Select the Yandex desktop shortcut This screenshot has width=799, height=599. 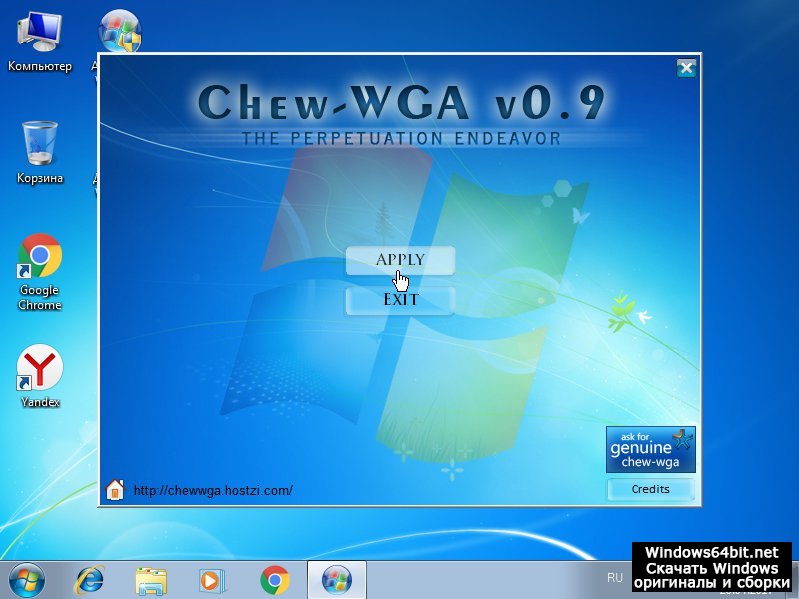coord(40,376)
